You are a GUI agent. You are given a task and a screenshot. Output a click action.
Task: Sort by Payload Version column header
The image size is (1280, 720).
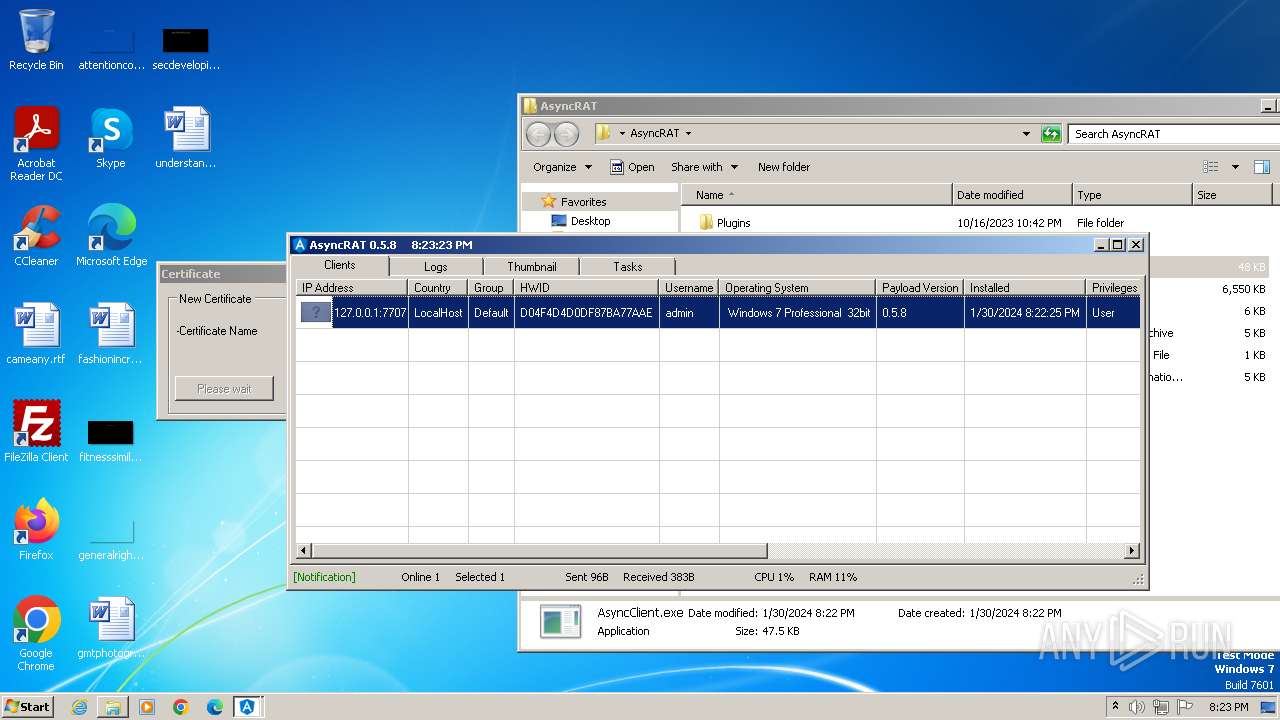coord(920,287)
